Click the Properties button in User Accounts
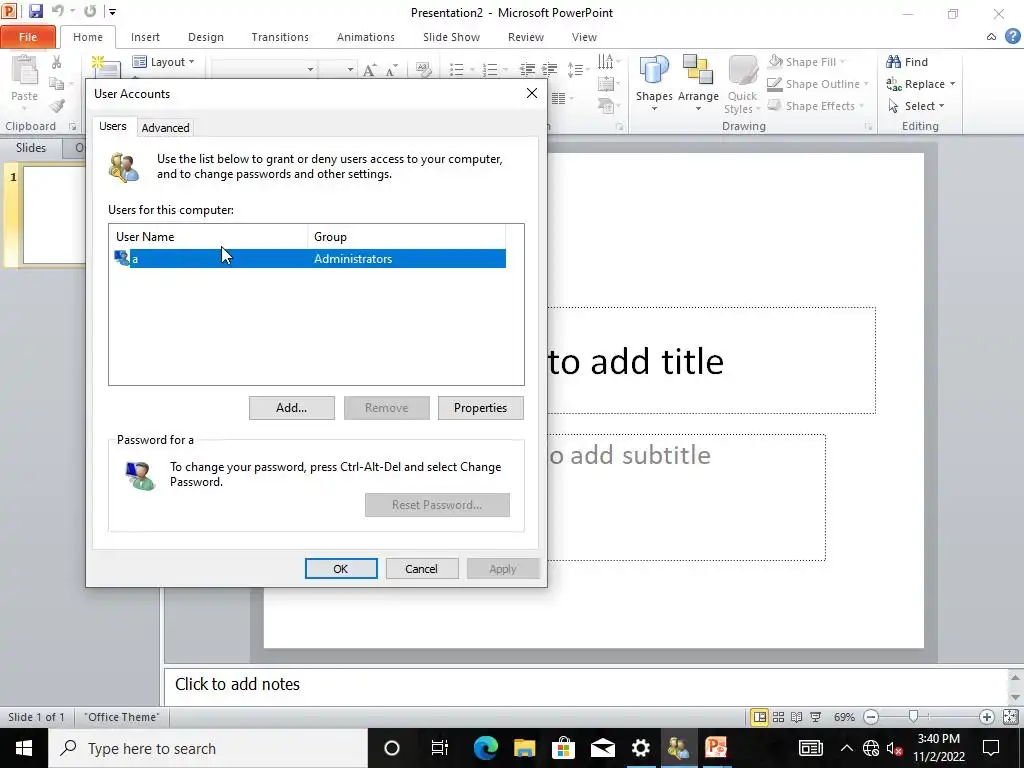Screen dimensions: 1024x768 481,408
